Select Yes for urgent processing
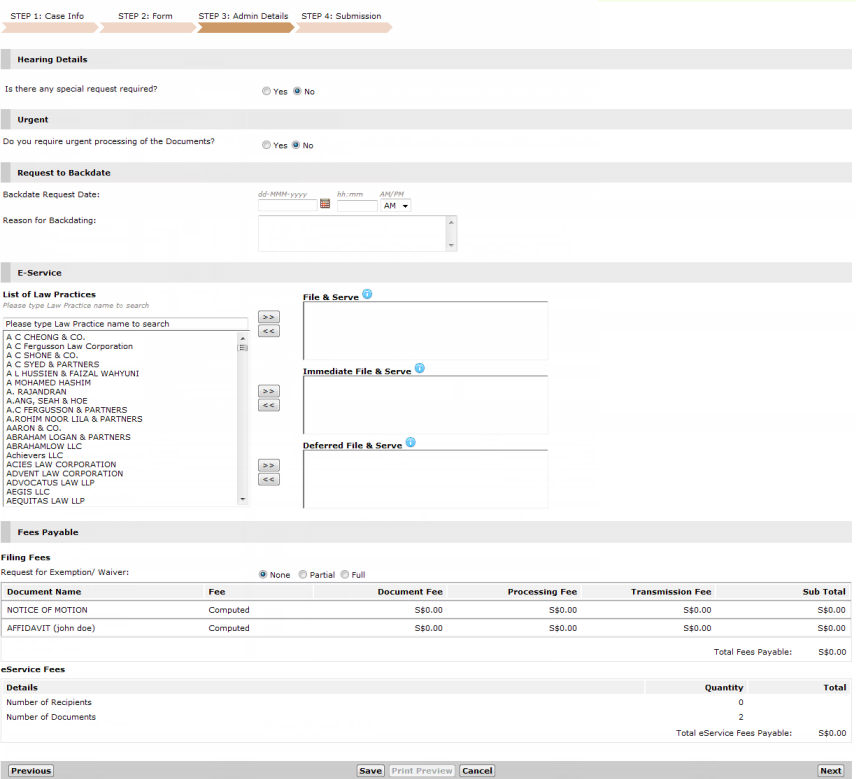Screen dimensions: 856x779 coord(266,145)
